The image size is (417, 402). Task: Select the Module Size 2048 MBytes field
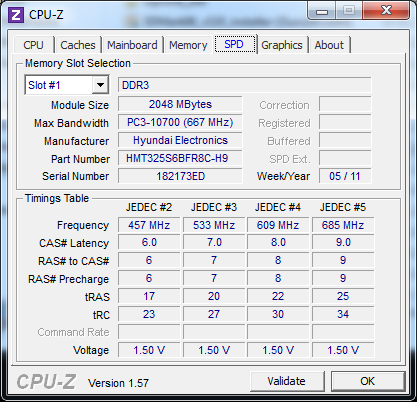180,104
